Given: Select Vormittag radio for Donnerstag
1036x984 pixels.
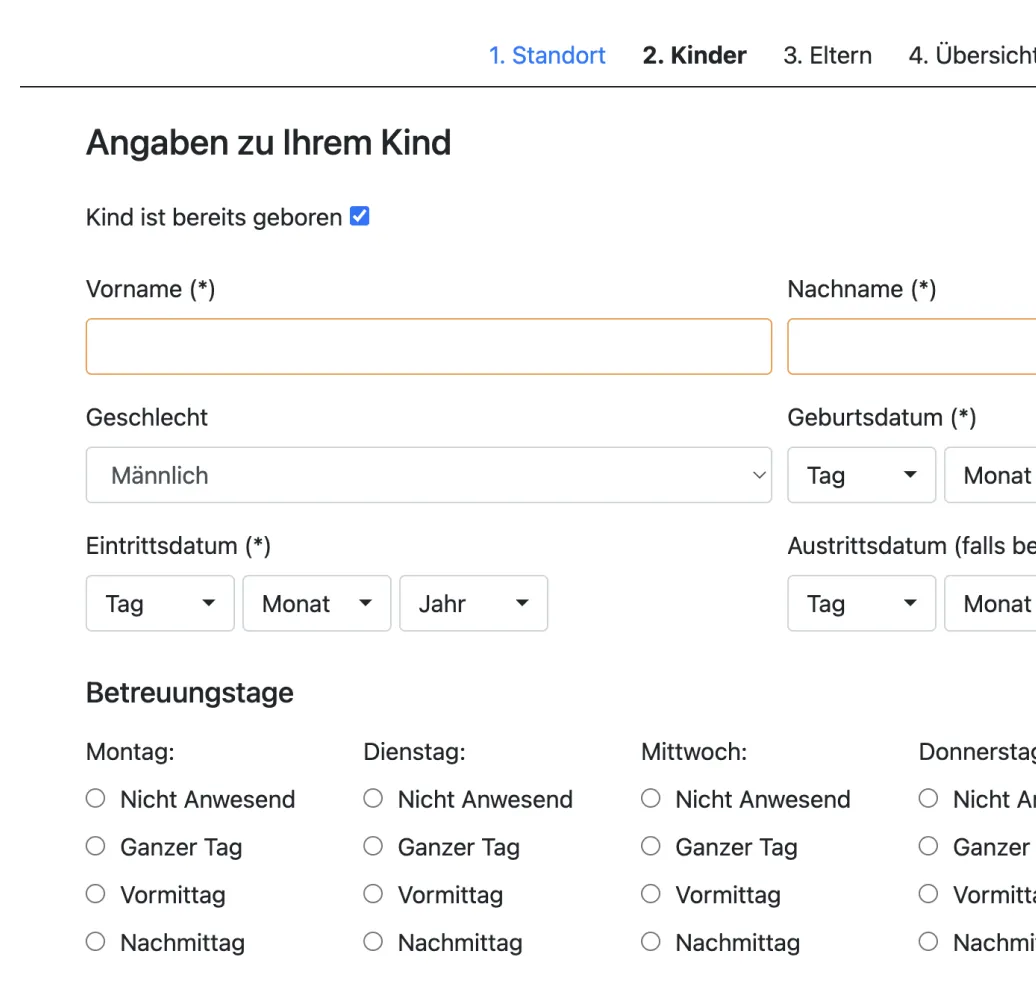Looking at the screenshot, I should [928, 894].
